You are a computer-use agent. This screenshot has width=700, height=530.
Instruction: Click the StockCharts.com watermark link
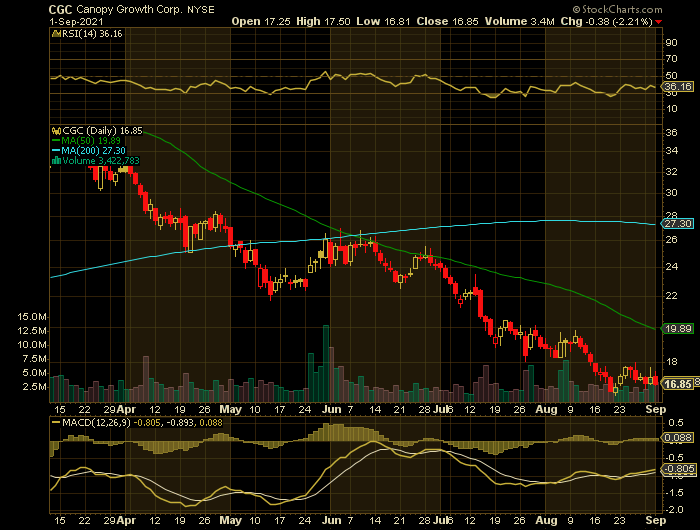pyautogui.click(x=618, y=9)
